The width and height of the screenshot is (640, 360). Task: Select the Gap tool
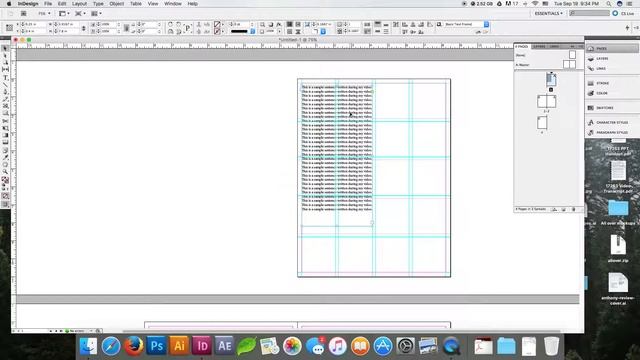coord(5,70)
